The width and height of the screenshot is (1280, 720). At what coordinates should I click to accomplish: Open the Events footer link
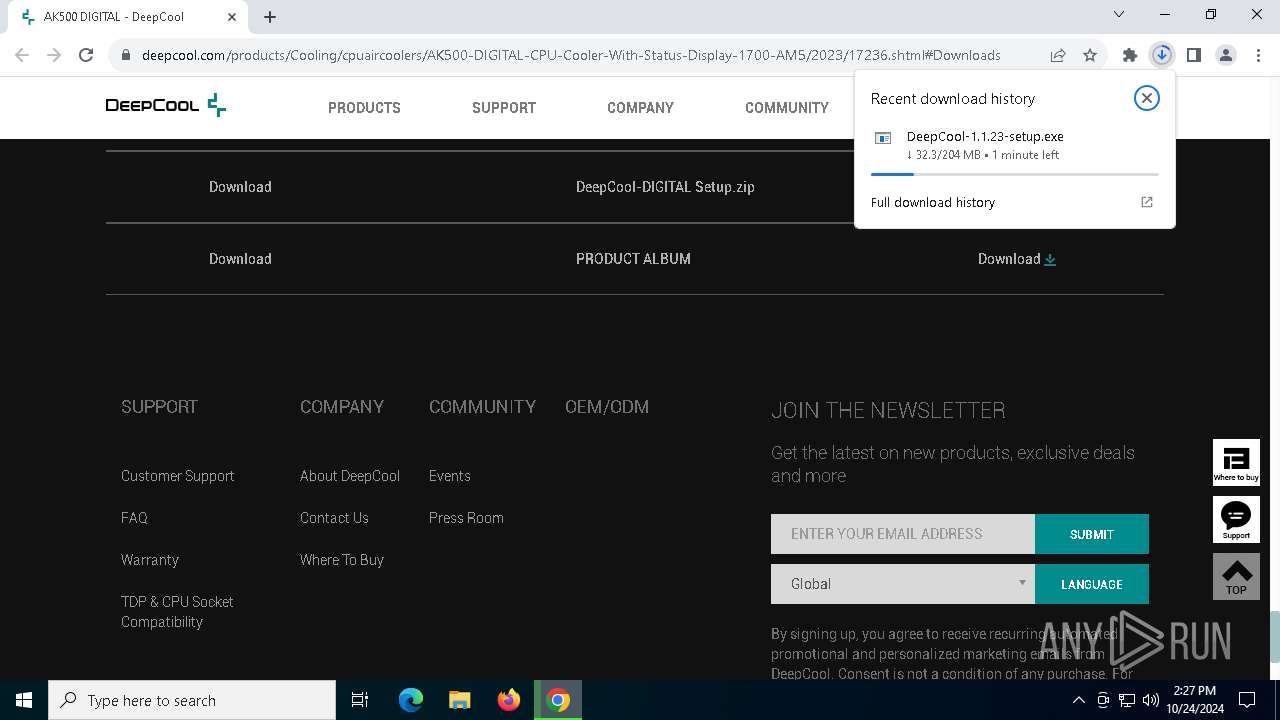point(450,476)
